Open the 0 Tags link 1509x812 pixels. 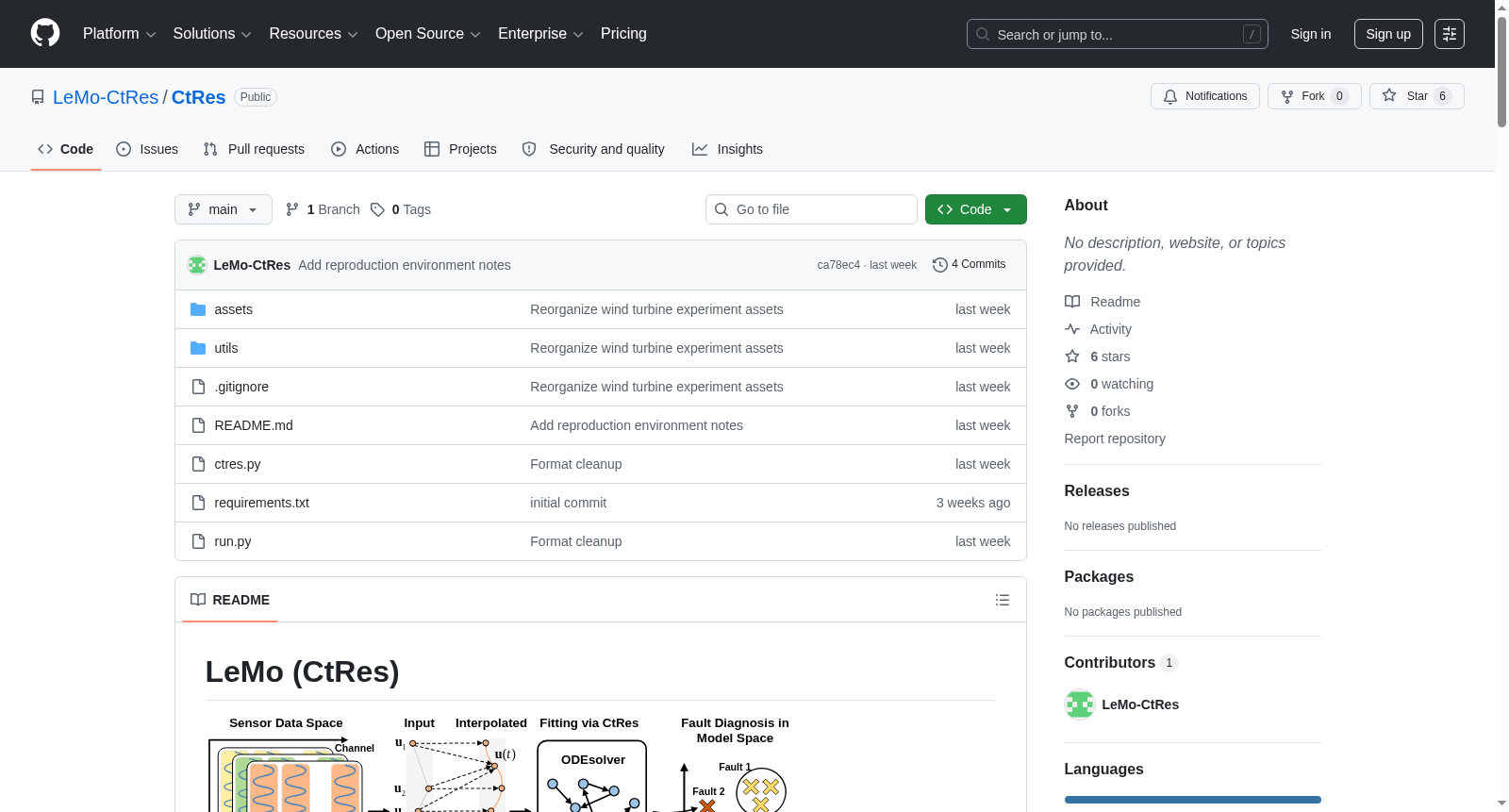click(x=401, y=209)
